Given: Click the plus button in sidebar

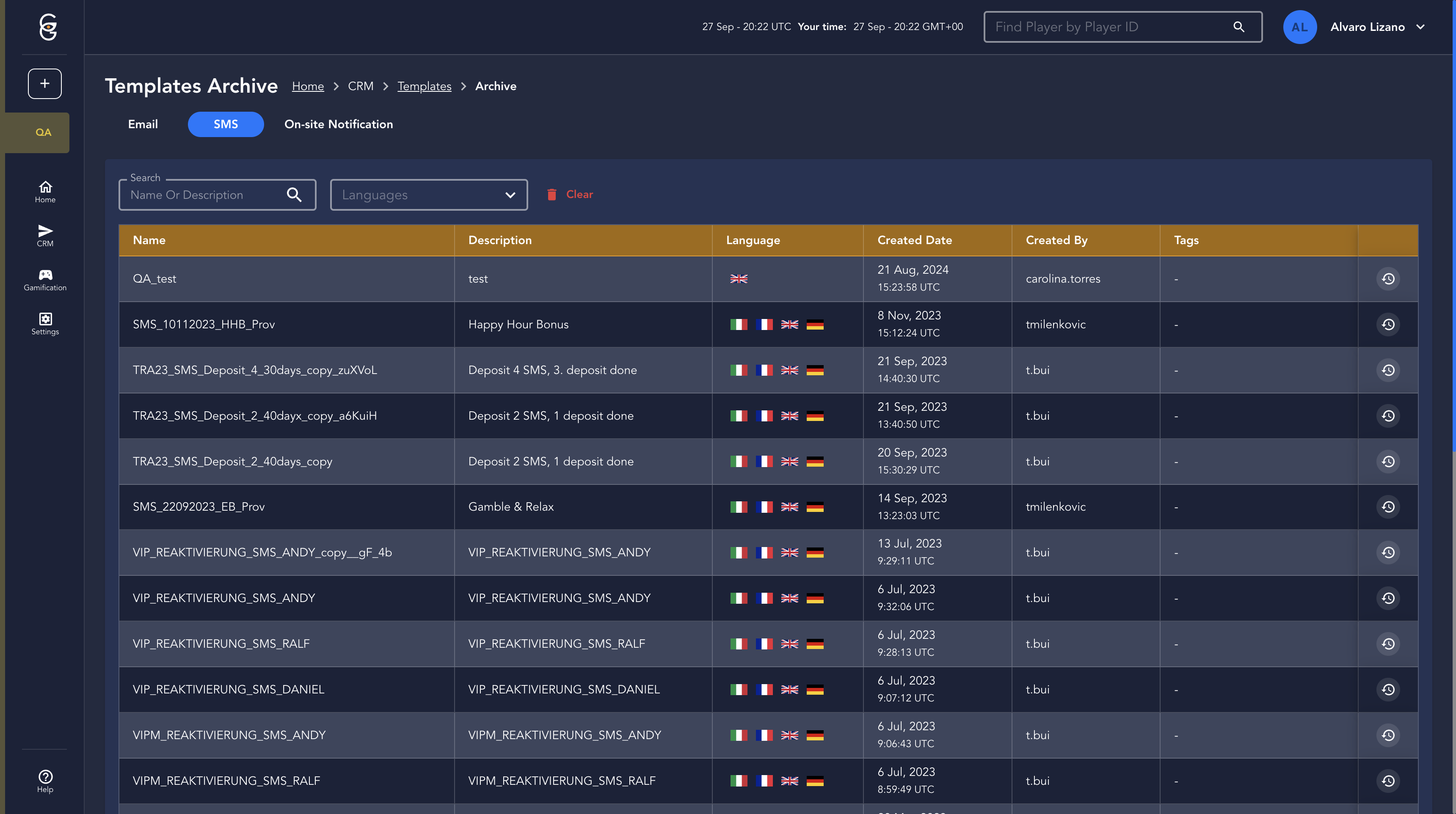Looking at the screenshot, I should coord(44,84).
